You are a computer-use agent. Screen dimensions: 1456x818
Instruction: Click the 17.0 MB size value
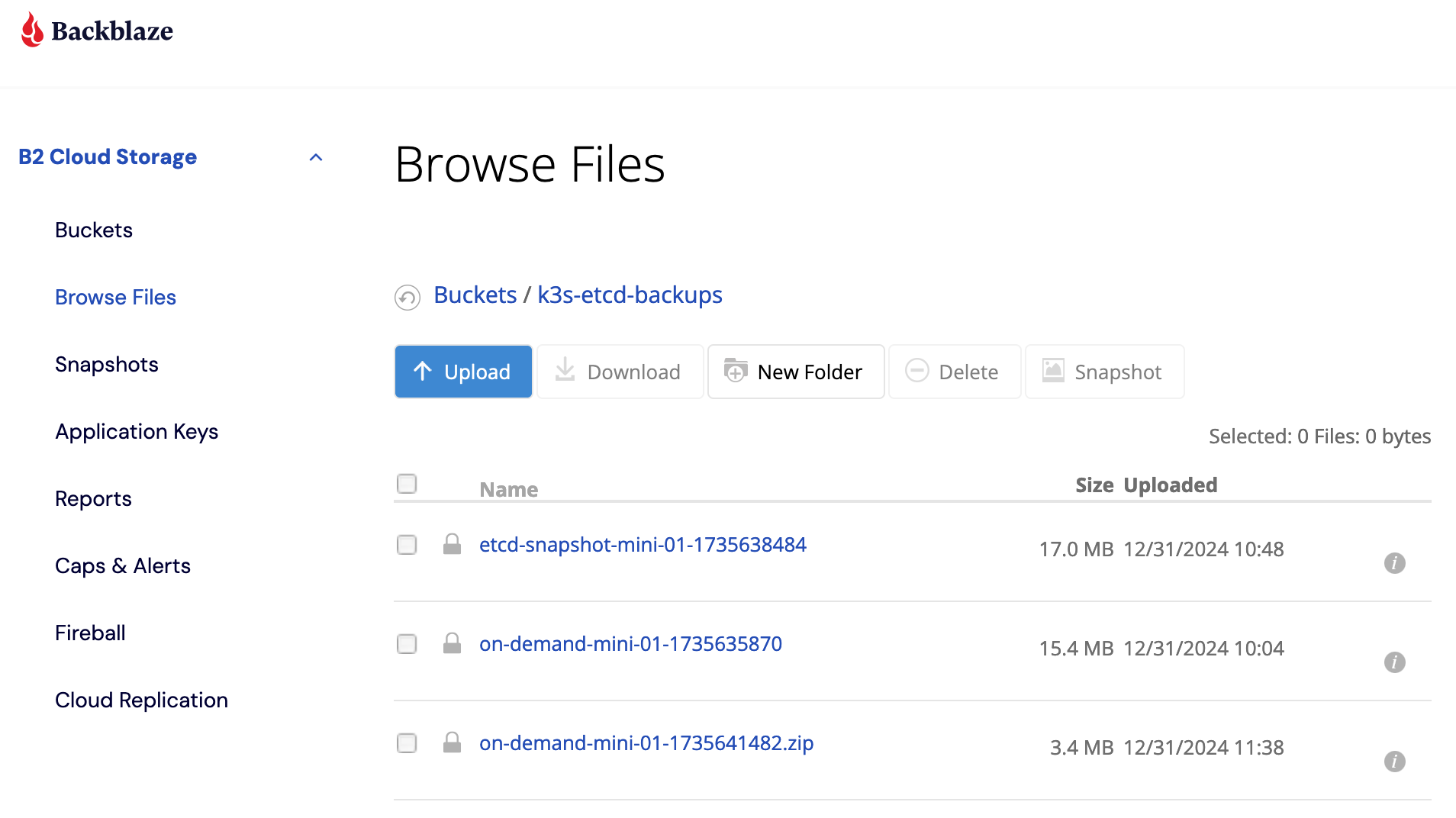(1076, 549)
